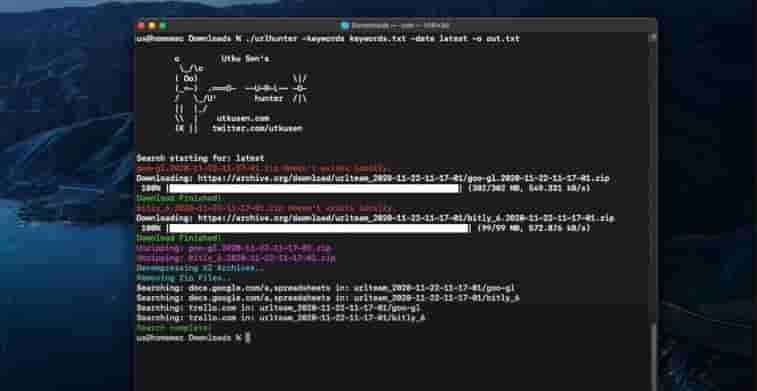Click the "Search starting for: latest" line
Image resolution: width=757 pixels, height=391 pixels.
point(200,158)
